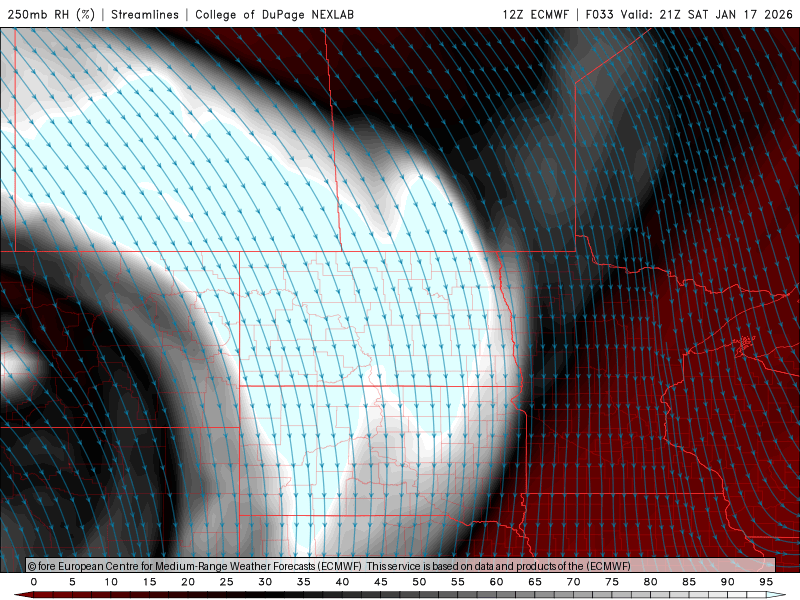The image size is (800, 600).
Task: Click colorbar label '70'
Action: coord(573,582)
